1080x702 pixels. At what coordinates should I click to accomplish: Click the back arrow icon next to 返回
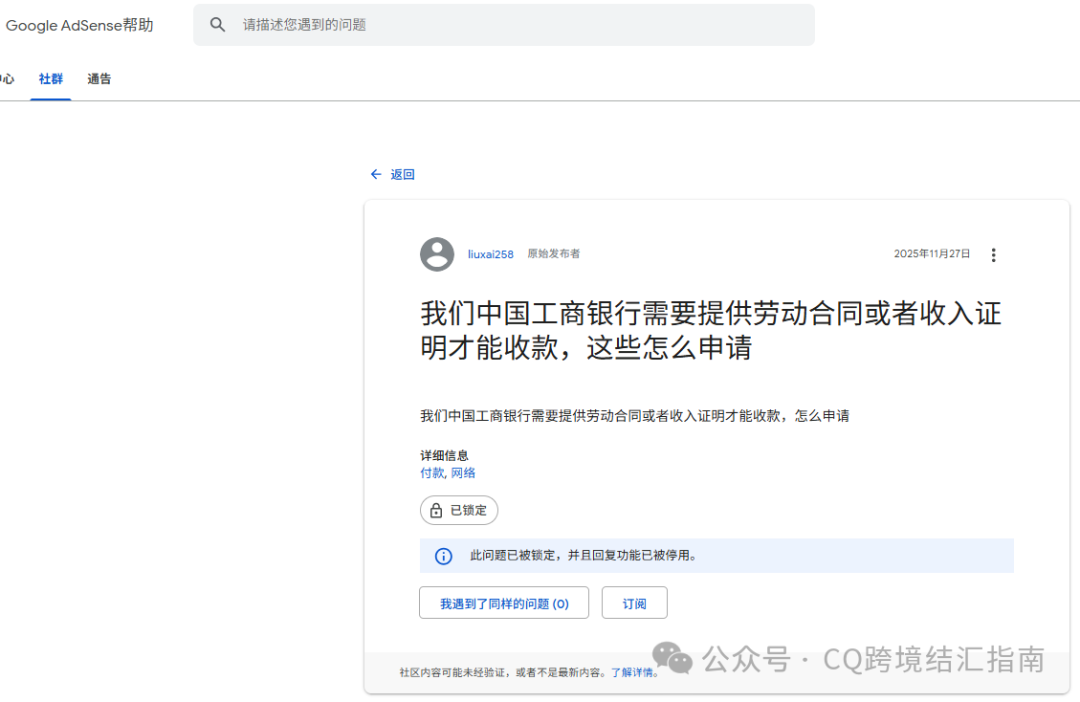(375, 173)
